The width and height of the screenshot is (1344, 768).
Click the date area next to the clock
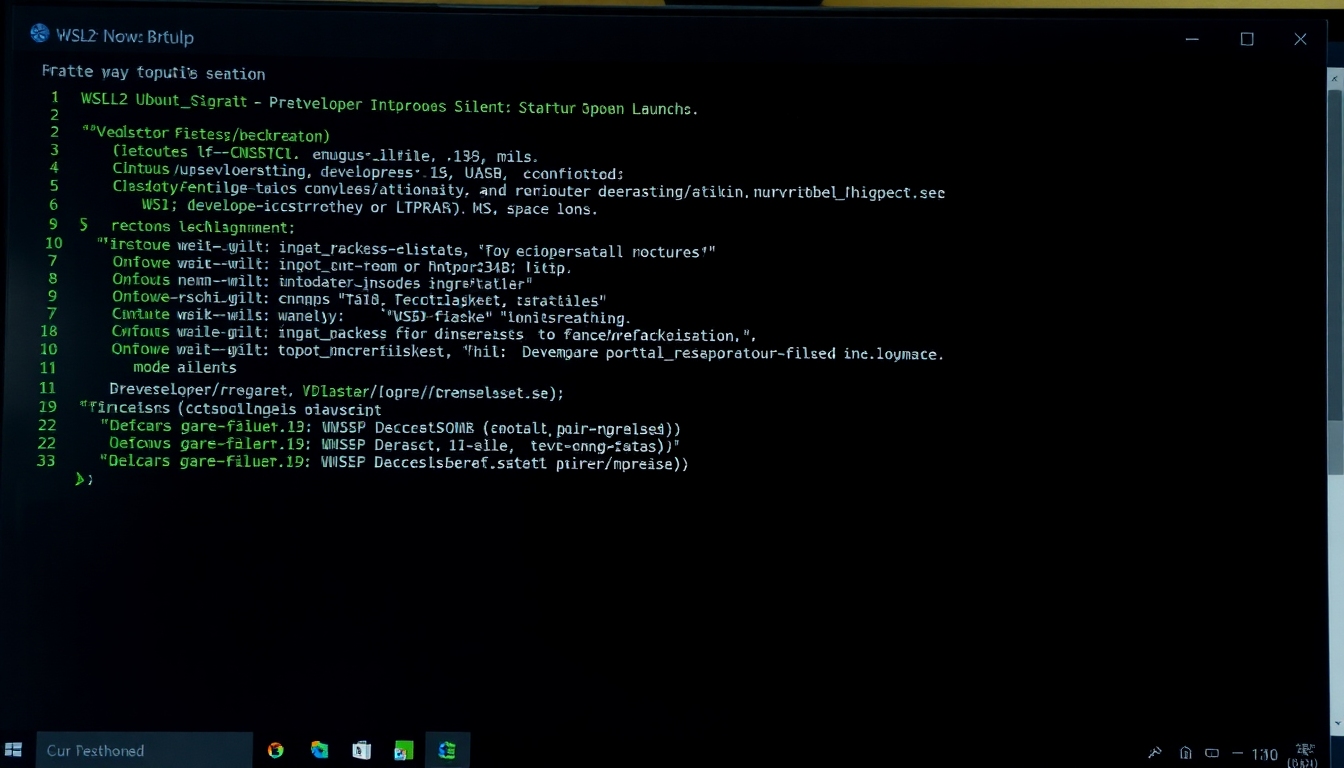(x=1306, y=753)
